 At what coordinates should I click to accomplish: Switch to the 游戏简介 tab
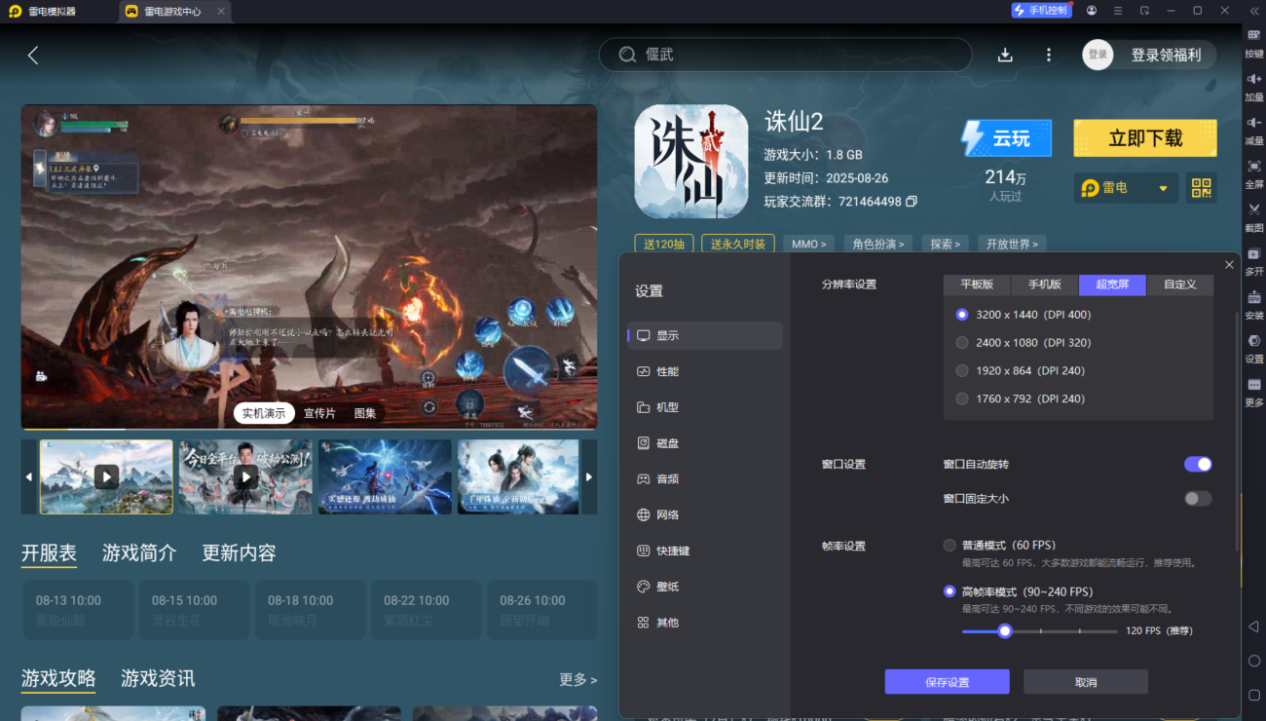[139, 553]
